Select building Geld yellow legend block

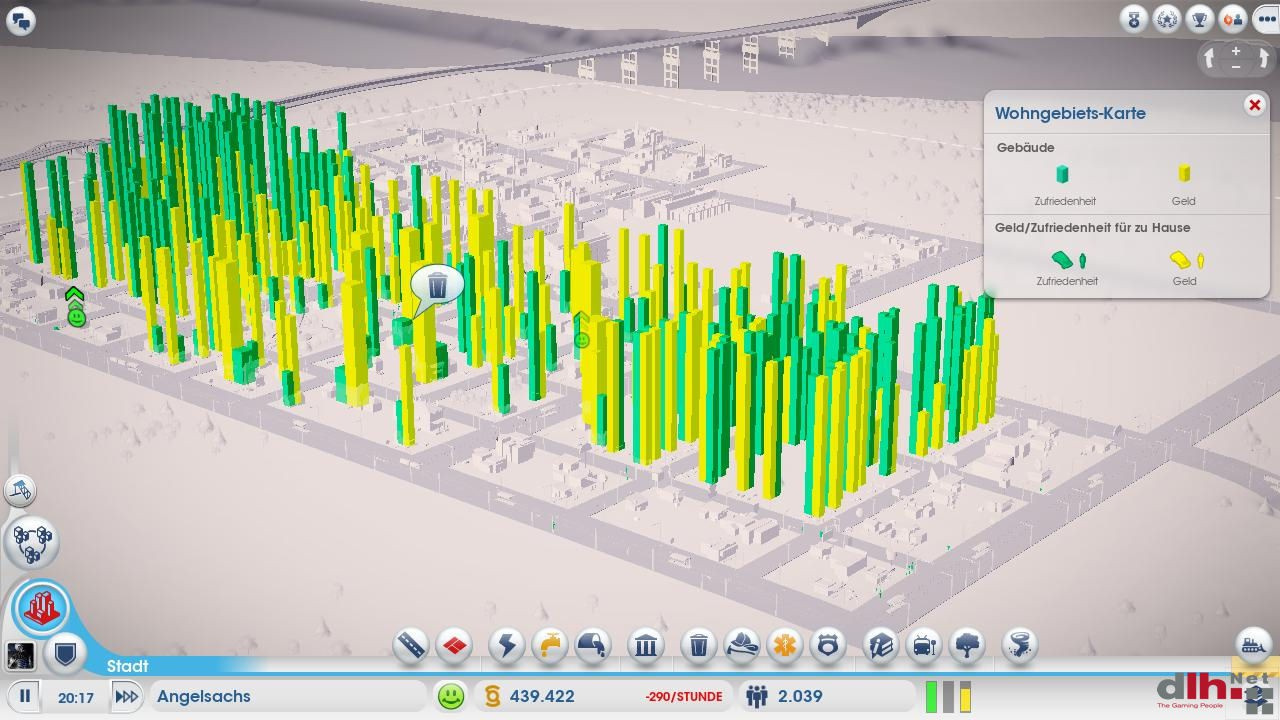1184,174
